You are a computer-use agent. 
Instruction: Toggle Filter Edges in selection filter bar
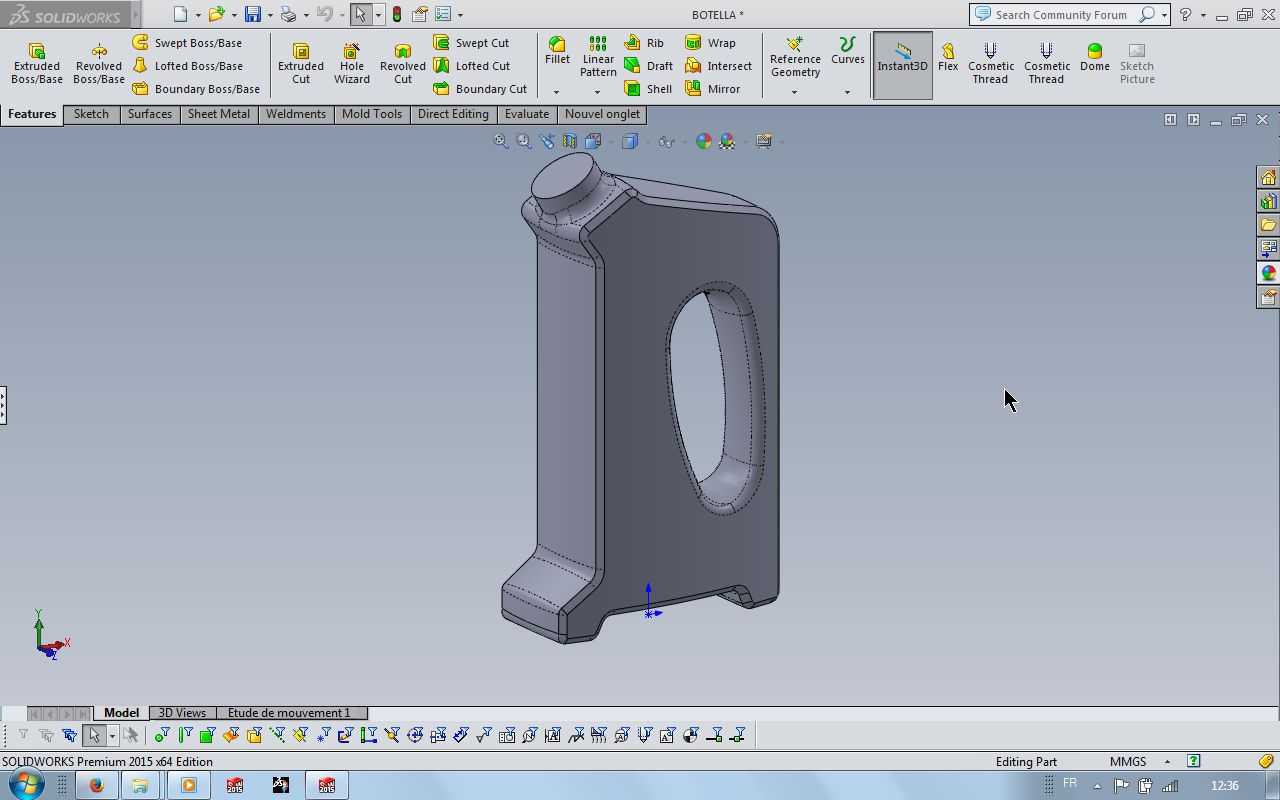pyautogui.click(x=185, y=736)
